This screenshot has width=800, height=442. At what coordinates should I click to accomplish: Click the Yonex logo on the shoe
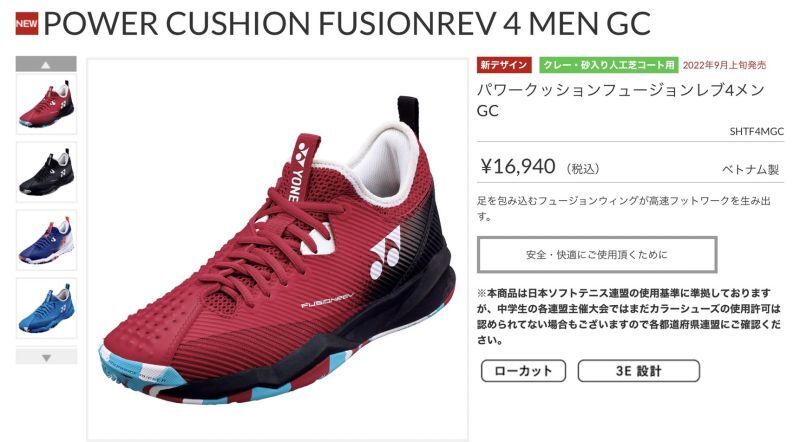click(x=386, y=252)
